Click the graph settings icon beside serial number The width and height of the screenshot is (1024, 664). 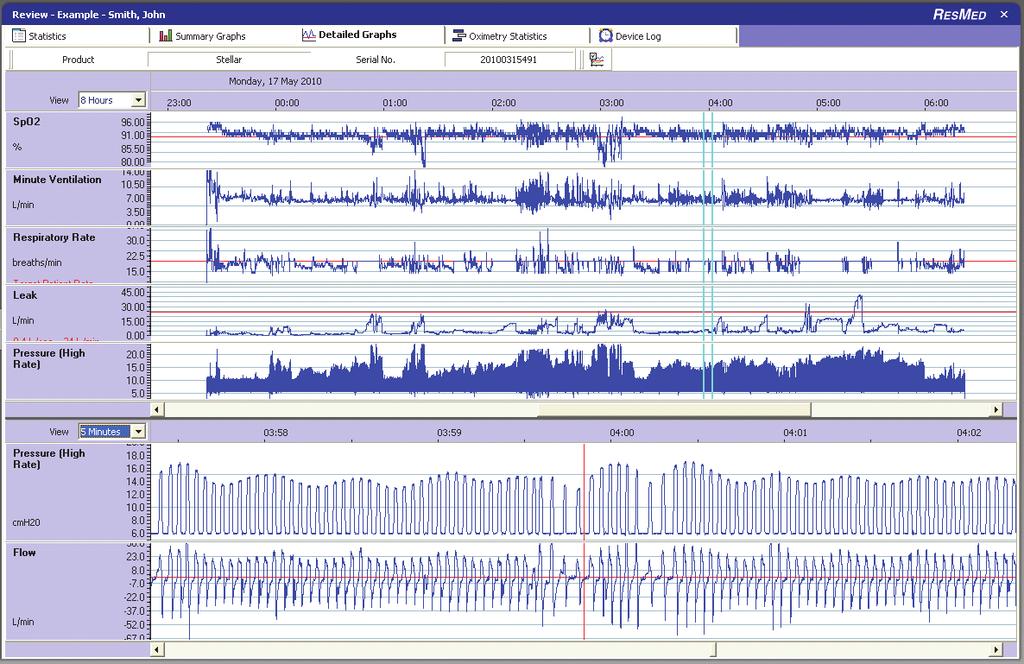(x=596, y=59)
